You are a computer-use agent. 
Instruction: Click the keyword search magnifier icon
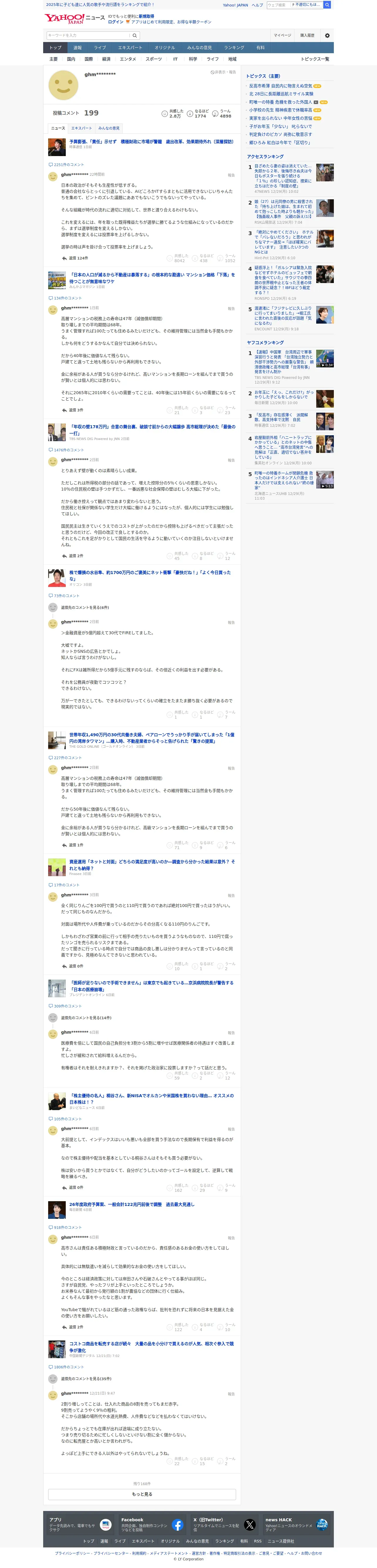[135, 35]
